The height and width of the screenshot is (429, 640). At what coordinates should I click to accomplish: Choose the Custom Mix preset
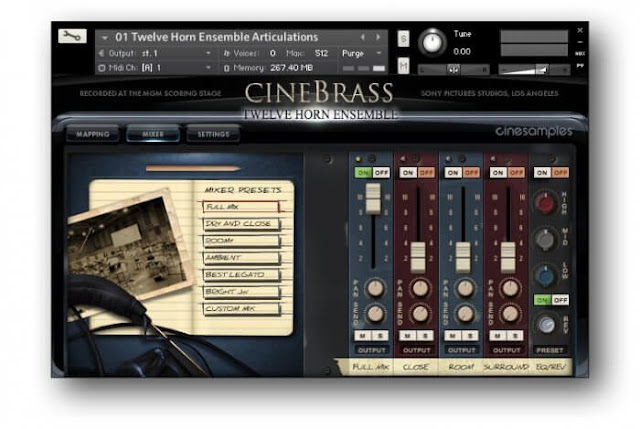[x=241, y=309]
